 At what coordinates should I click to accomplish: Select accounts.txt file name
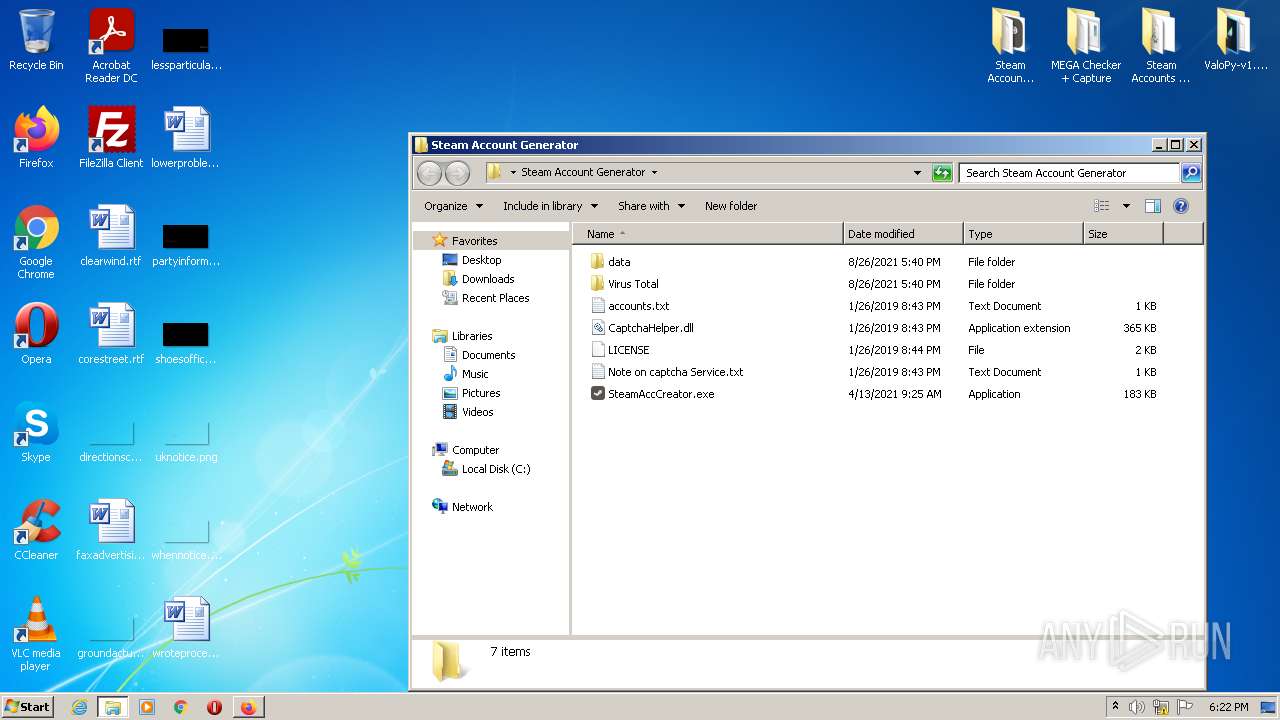pos(639,306)
